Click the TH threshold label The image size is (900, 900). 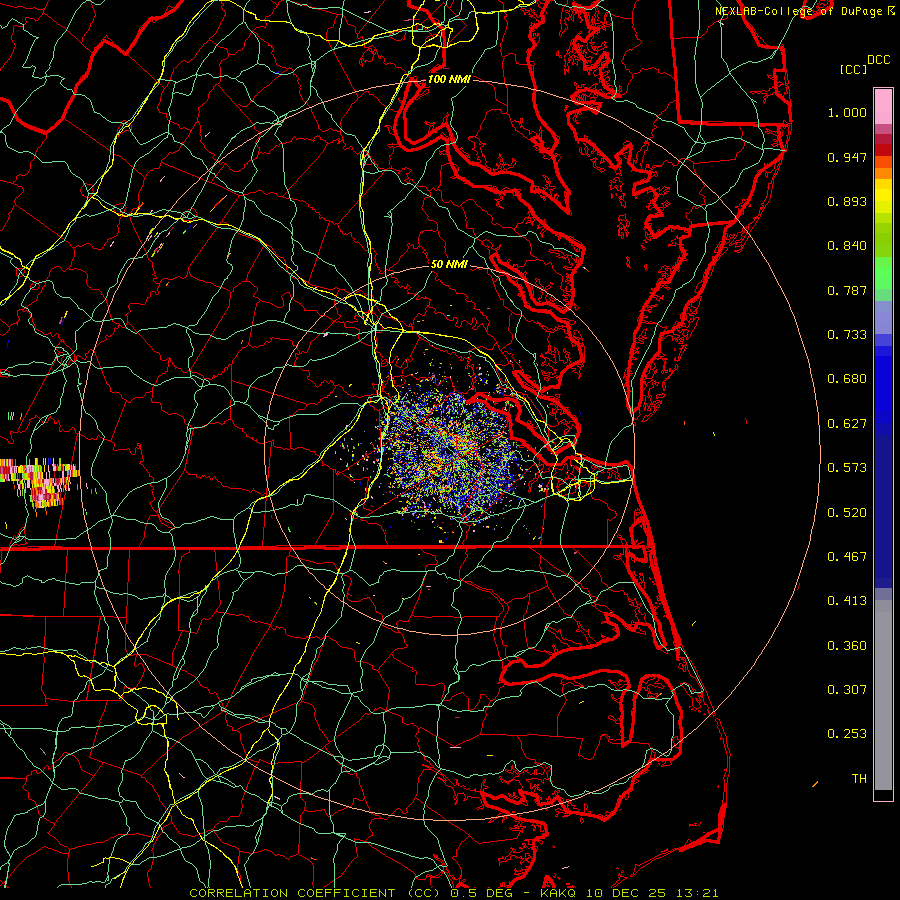click(859, 779)
